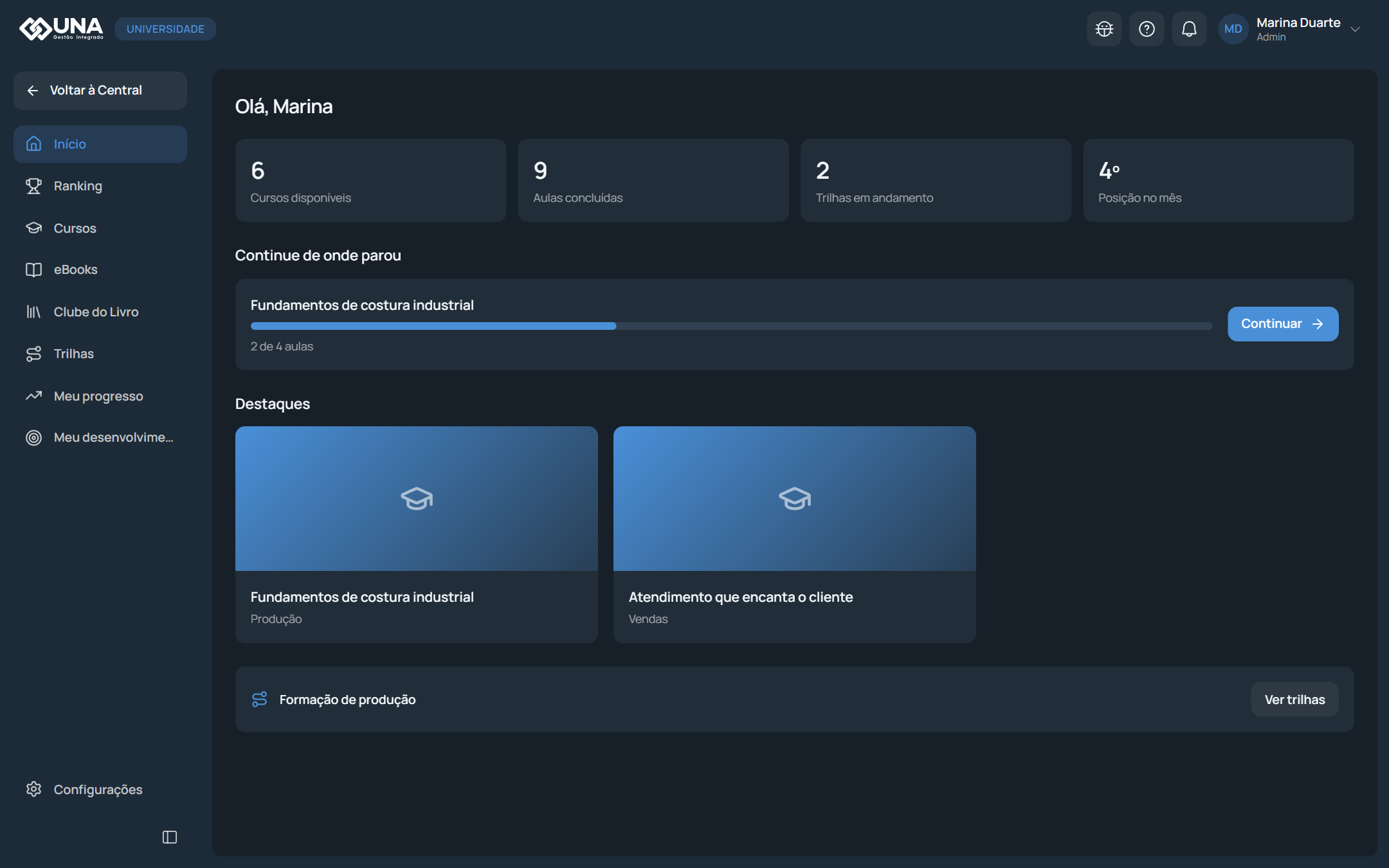The height and width of the screenshot is (868, 1389).
Task: Click the Produção category label
Action: (x=276, y=619)
